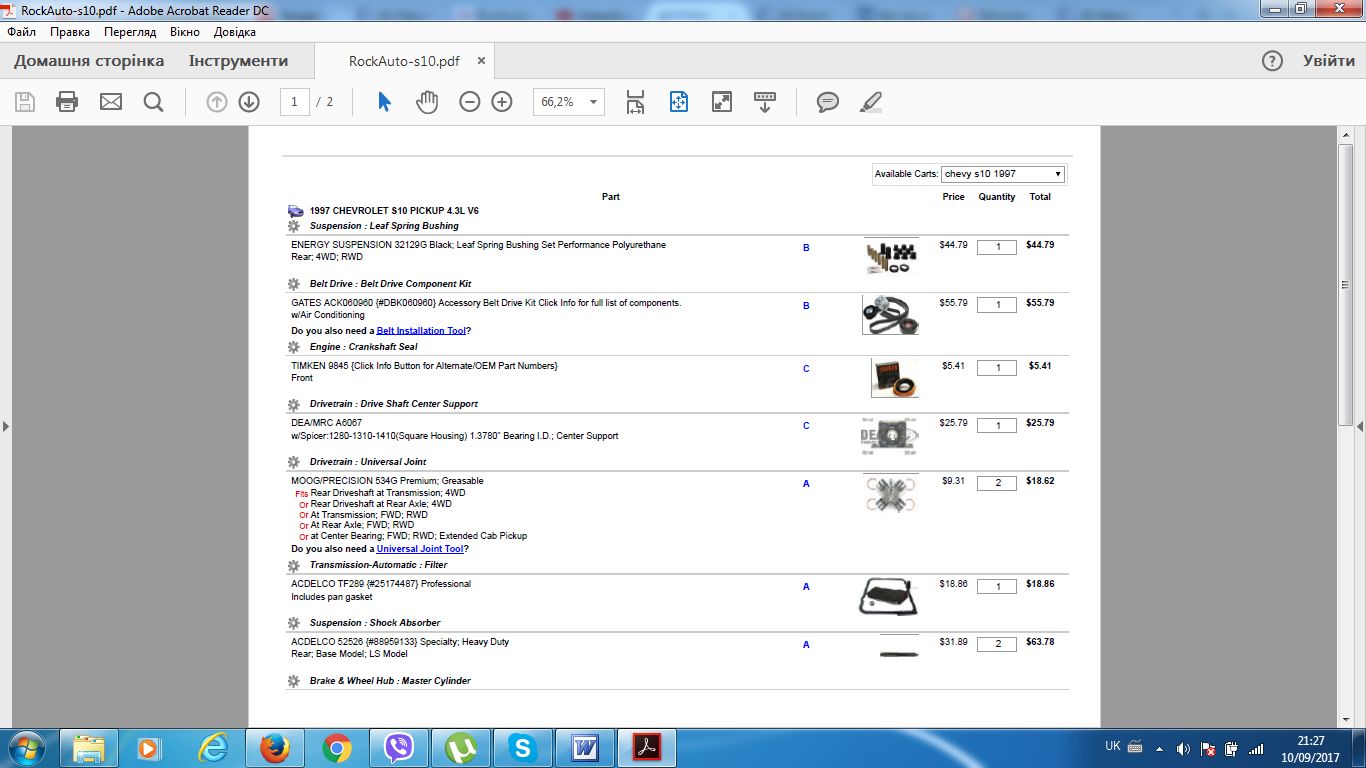Open the Правка menu
Viewport: 1366px width, 768px height.
[x=70, y=32]
